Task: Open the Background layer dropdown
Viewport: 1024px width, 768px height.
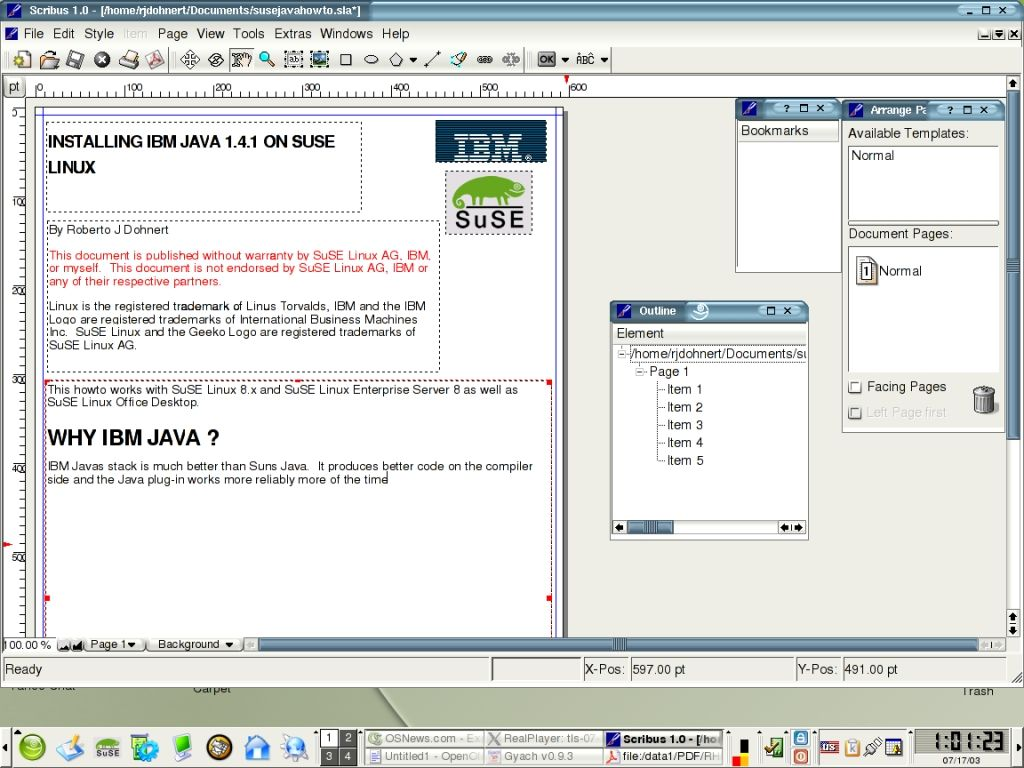Action: click(196, 645)
